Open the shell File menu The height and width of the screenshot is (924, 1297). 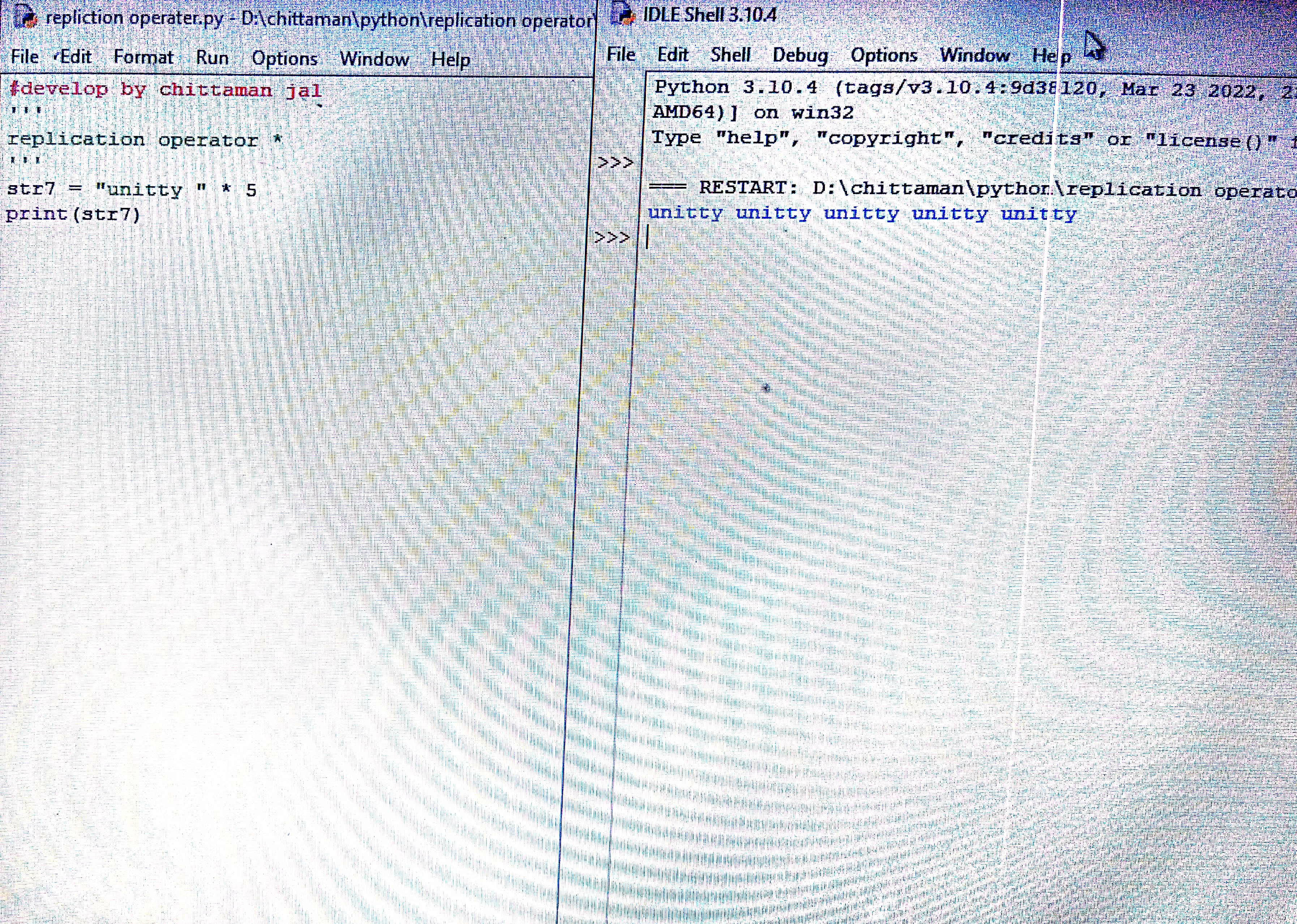click(621, 55)
